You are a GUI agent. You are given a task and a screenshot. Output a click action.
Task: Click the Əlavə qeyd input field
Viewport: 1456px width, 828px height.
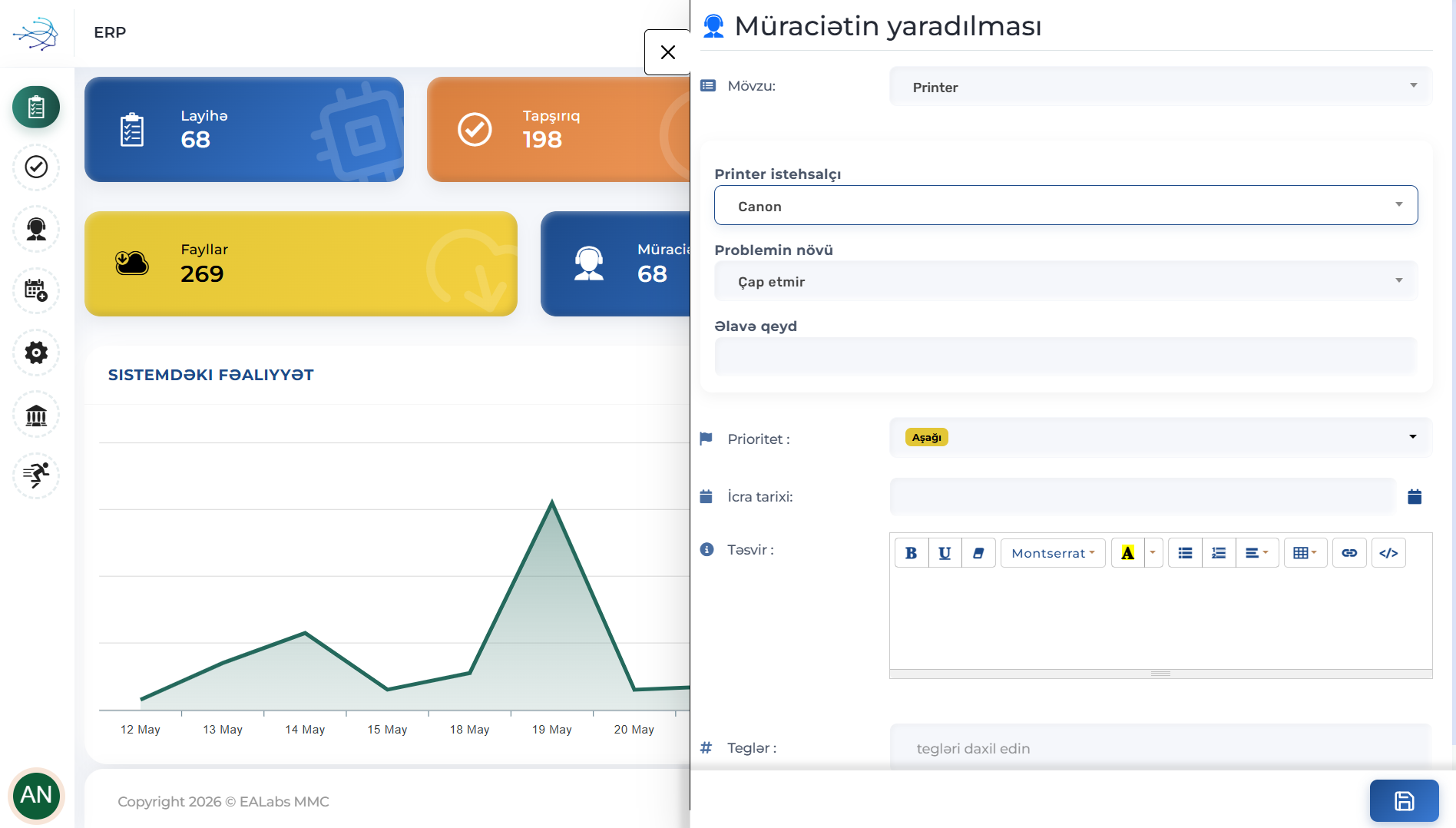[1066, 356]
